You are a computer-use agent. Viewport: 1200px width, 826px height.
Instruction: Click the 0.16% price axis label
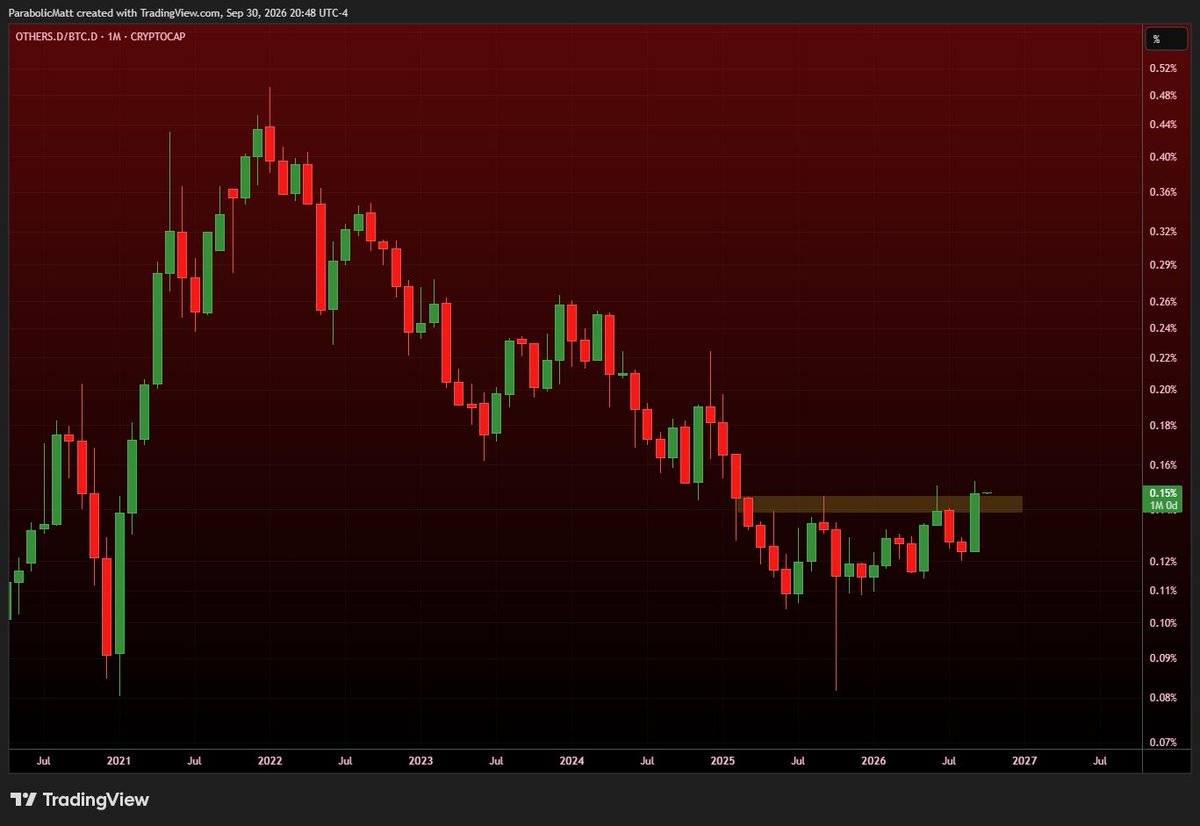[1162, 466]
